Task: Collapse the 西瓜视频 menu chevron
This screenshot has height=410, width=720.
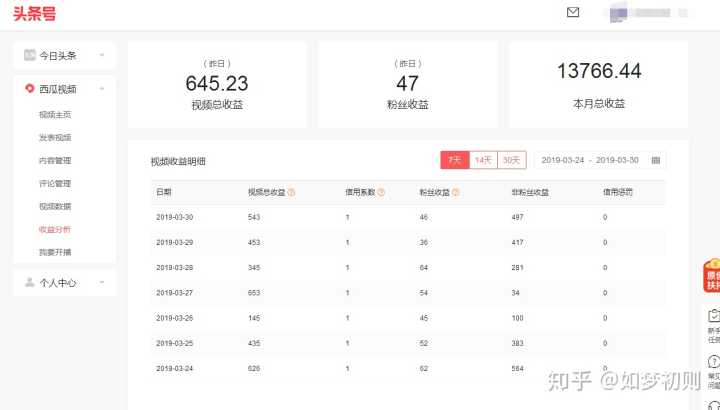Action: (102, 88)
